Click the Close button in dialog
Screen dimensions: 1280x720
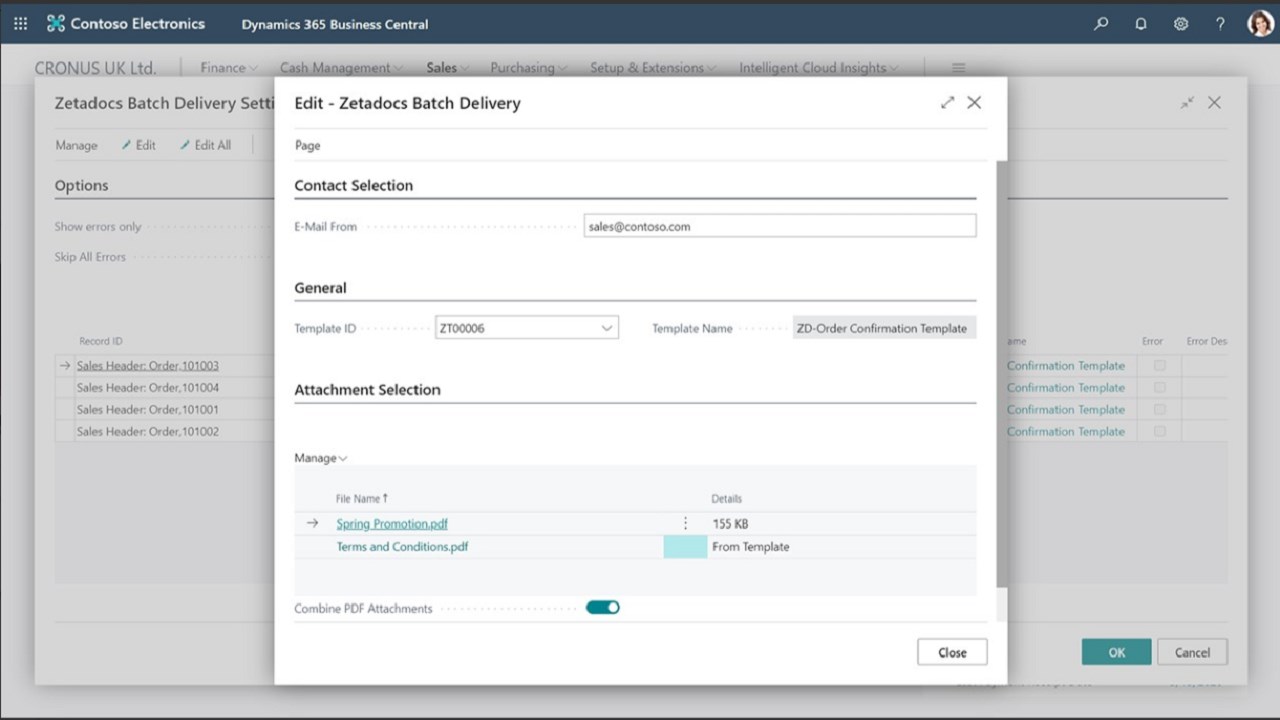tap(952, 652)
